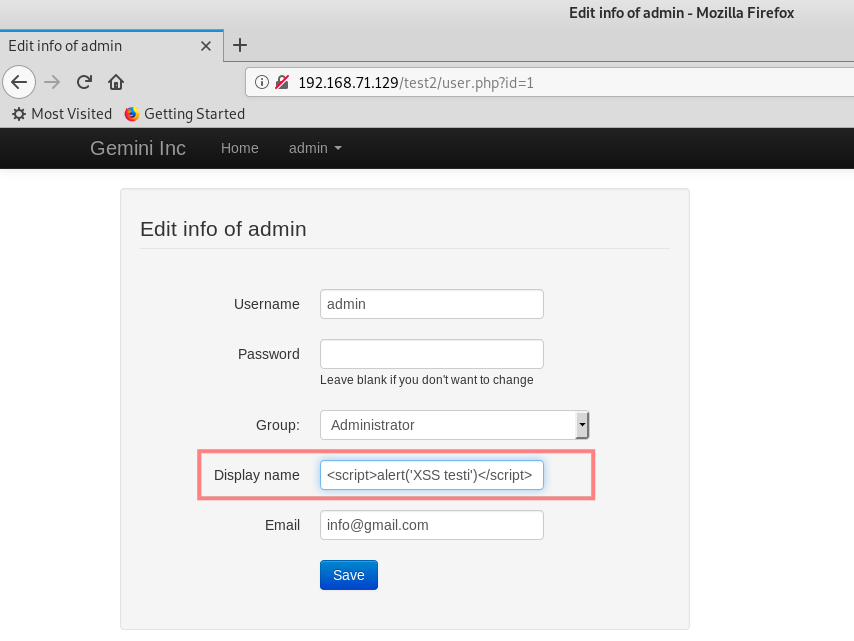Open a new browser tab
The image size is (854, 641).
pyautogui.click(x=240, y=45)
